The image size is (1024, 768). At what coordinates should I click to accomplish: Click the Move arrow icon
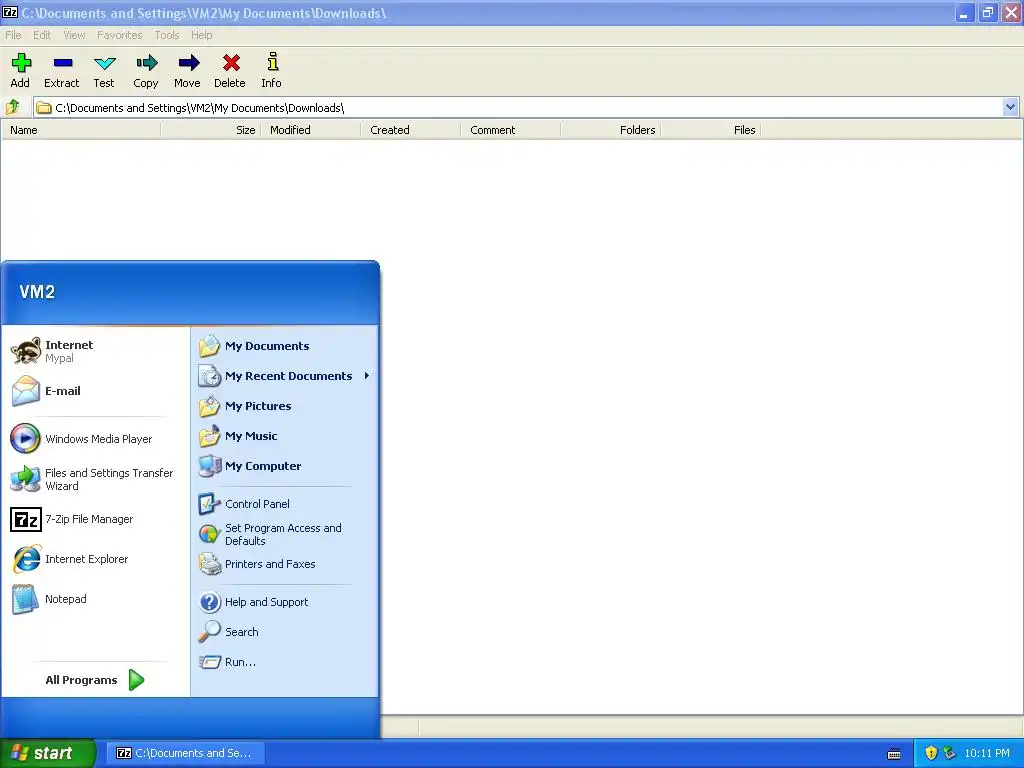coord(187,70)
